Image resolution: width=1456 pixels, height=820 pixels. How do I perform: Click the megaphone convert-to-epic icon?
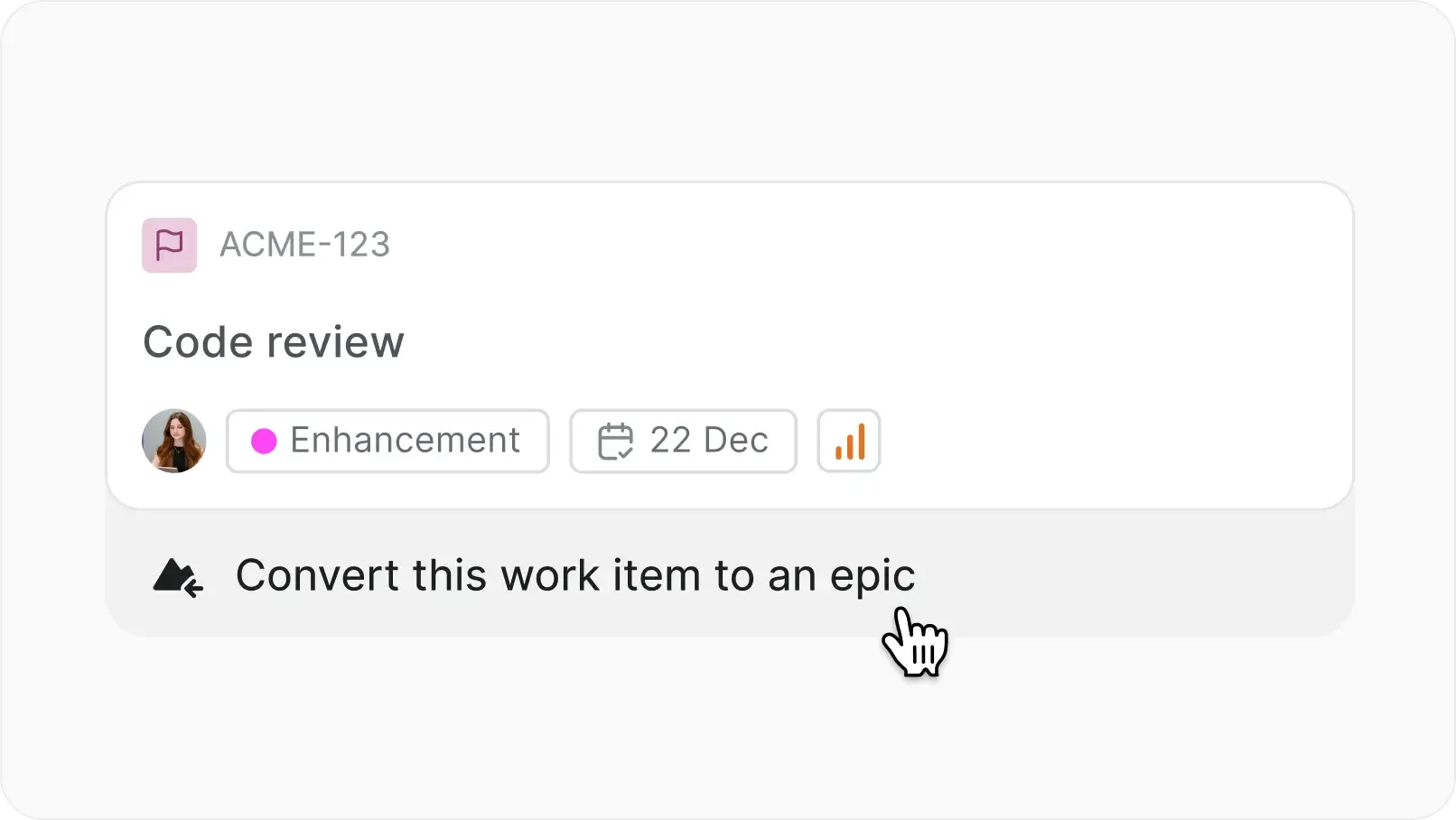point(176,575)
